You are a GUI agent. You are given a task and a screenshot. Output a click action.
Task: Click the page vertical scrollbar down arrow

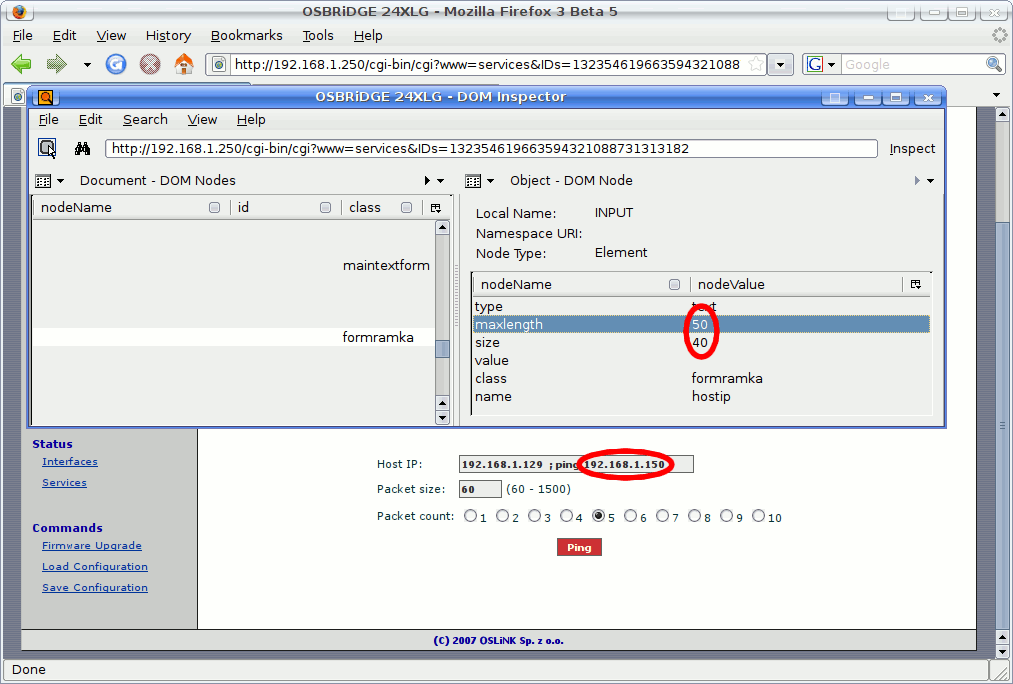coord(1002,651)
